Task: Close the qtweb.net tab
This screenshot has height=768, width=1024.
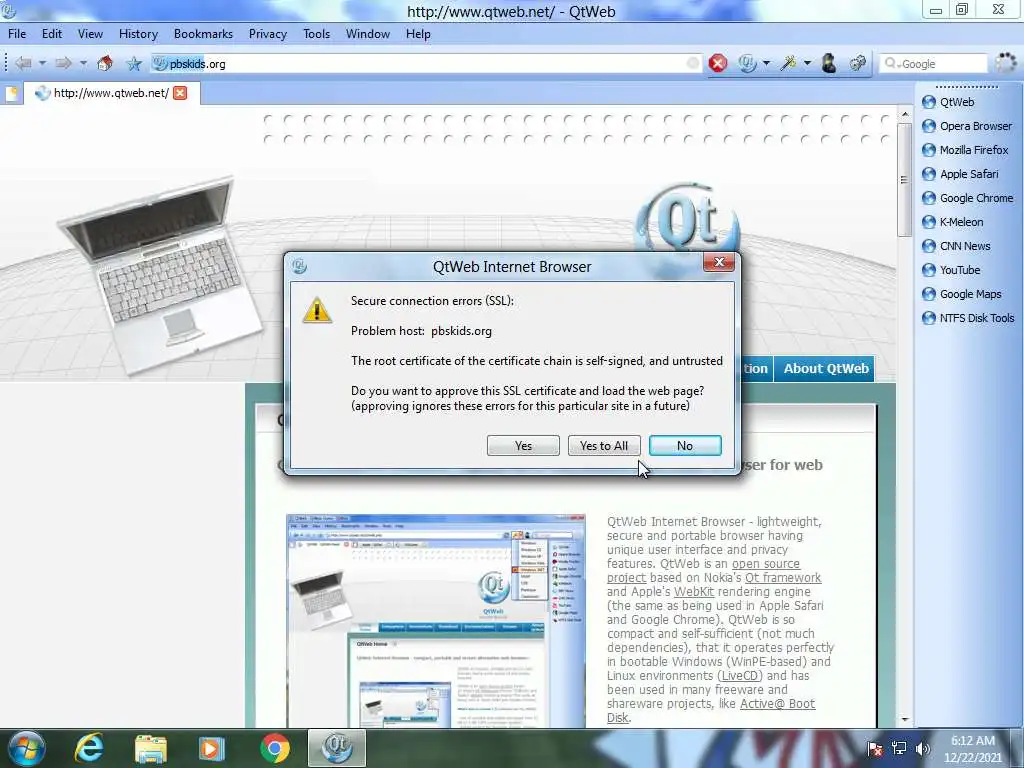Action: tap(180, 93)
